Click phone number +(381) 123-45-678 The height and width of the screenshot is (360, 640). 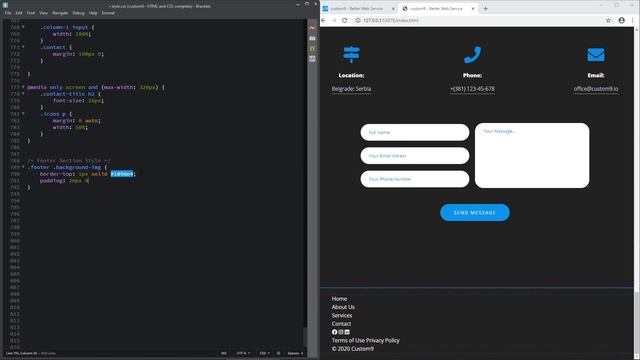click(472, 89)
